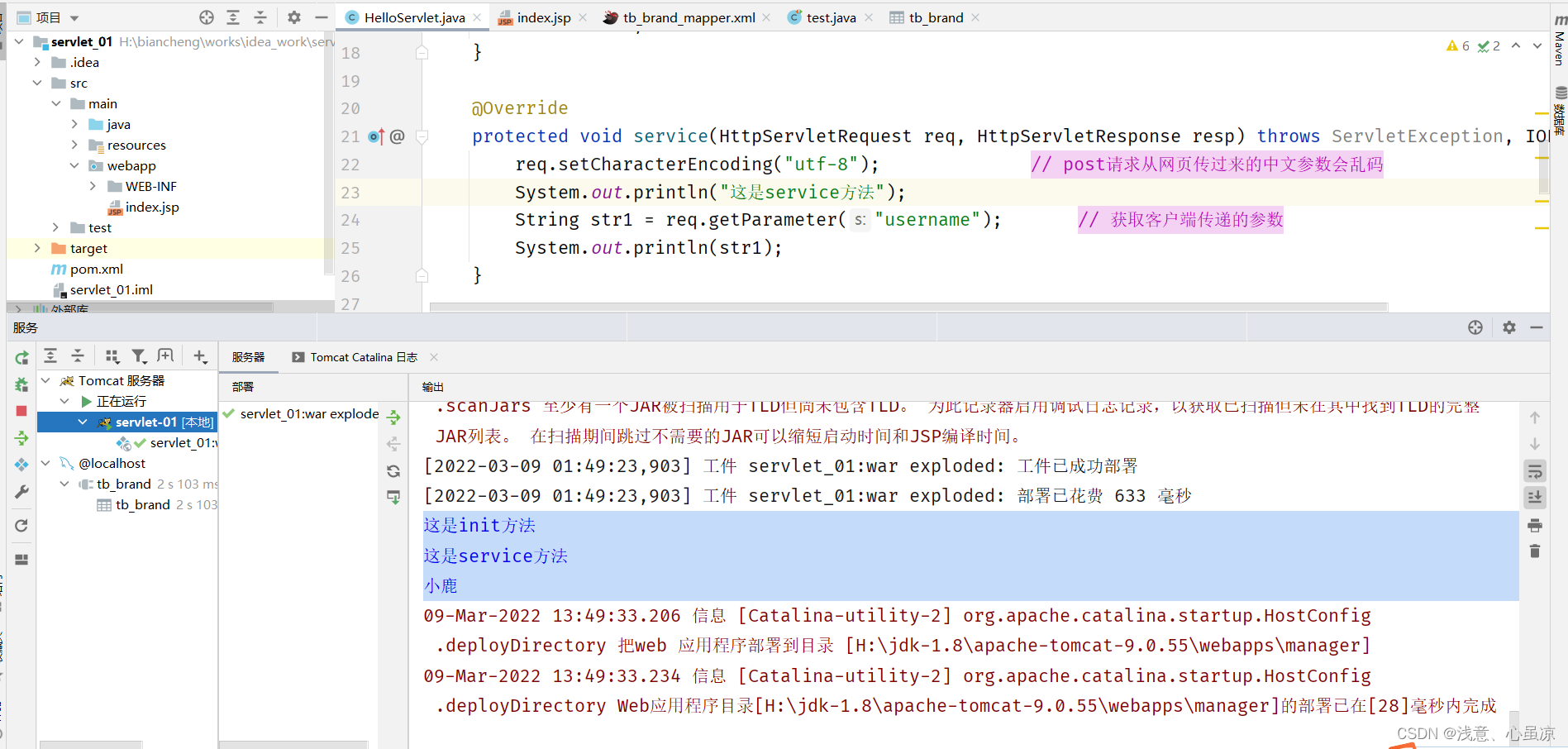
Task: Select index.jsp in project tree
Action: [143, 207]
